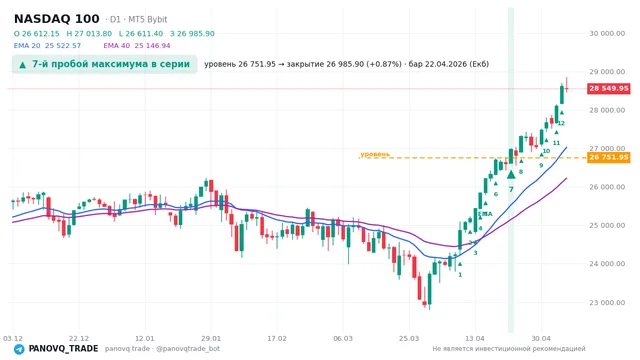Viewport: 640px width, 360px height.
Task: Click breakout marker number 10
Action: 547,151
